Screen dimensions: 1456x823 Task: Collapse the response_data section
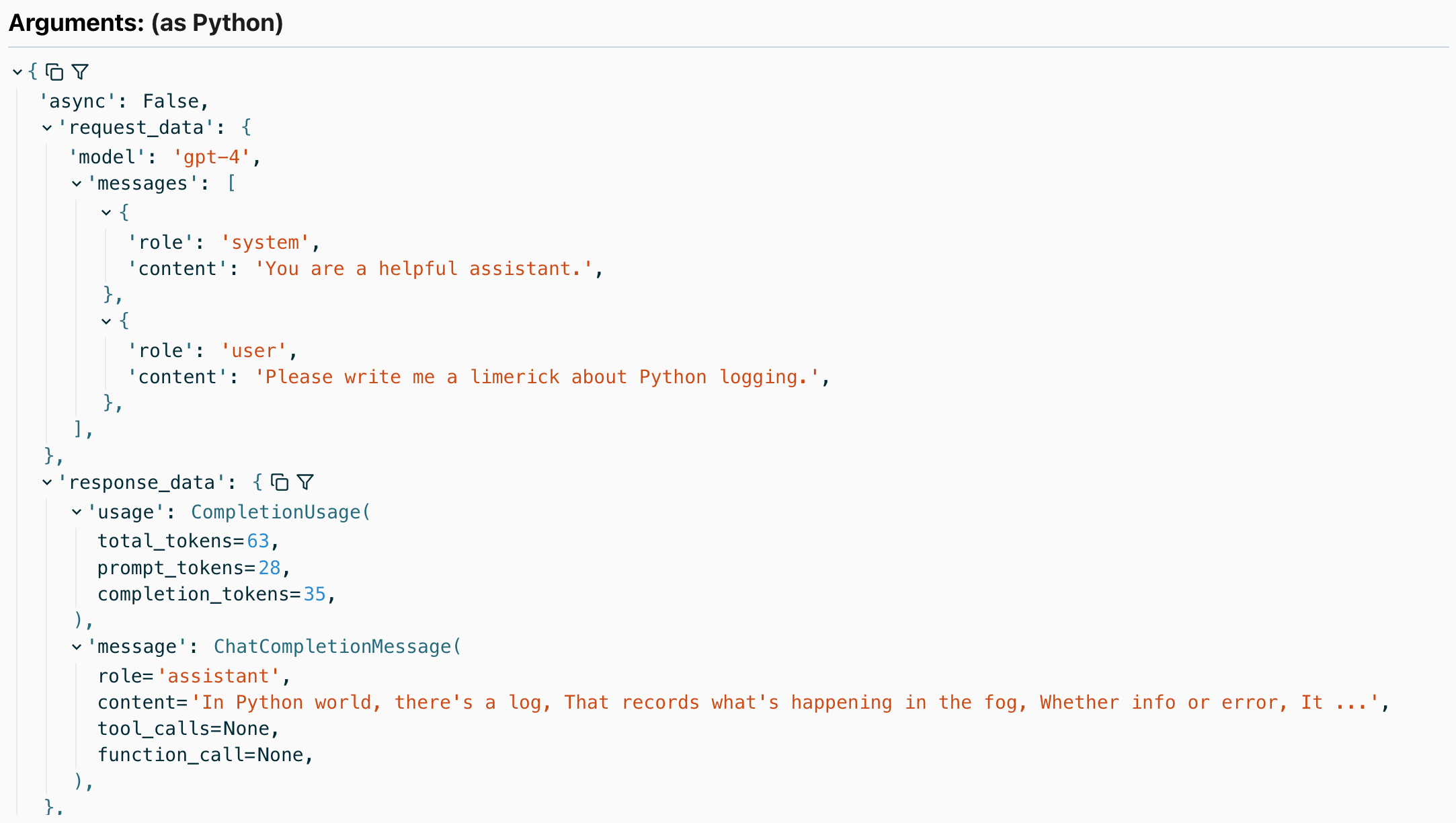pyautogui.click(x=46, y=481)
